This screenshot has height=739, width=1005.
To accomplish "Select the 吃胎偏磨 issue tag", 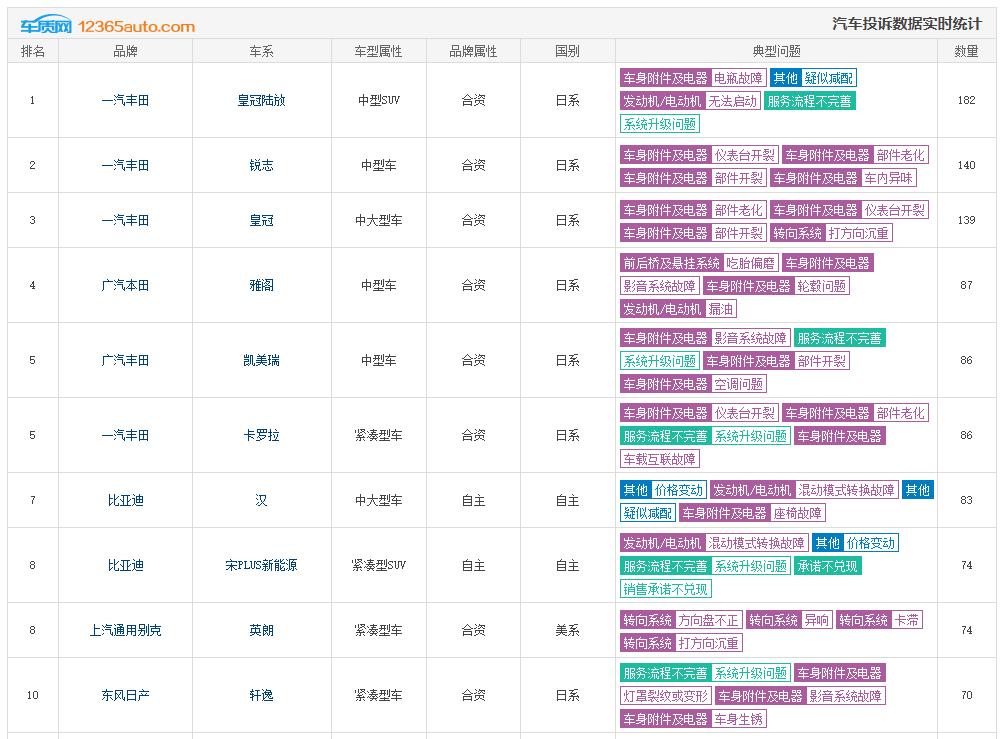I will (x=751, y=263).
